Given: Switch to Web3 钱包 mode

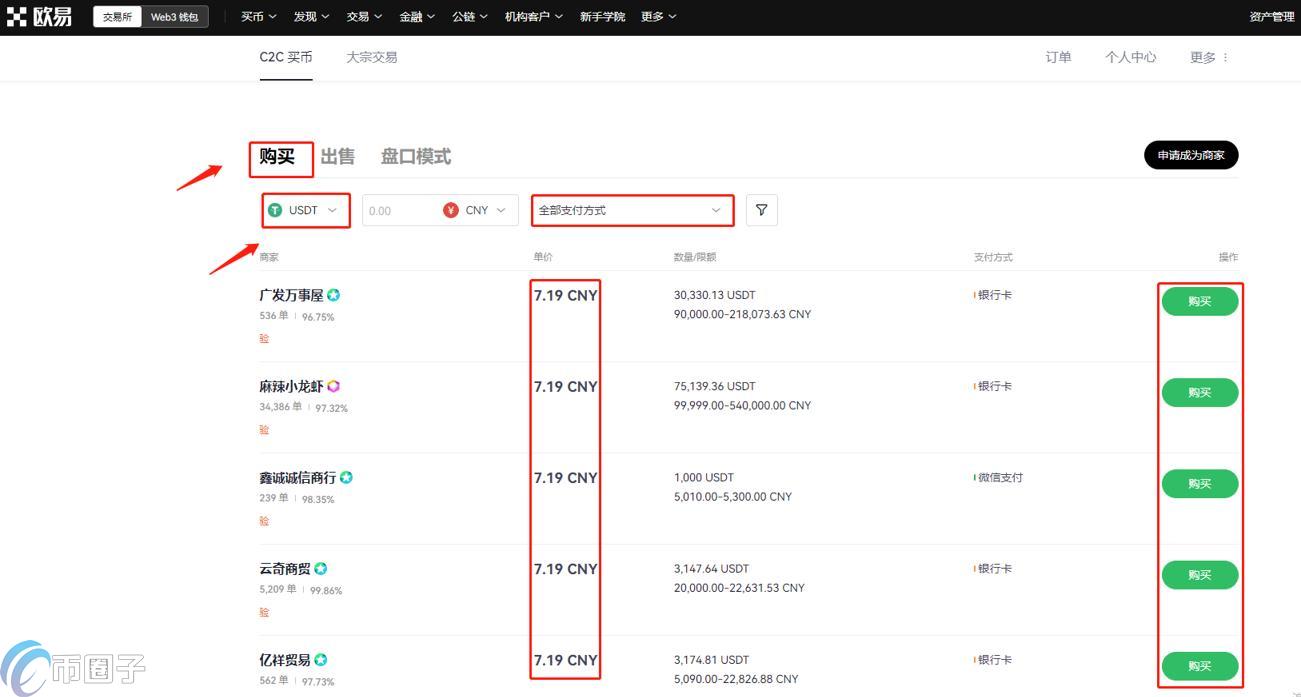Looking at the screenshot, I should (x=173, y=16).
